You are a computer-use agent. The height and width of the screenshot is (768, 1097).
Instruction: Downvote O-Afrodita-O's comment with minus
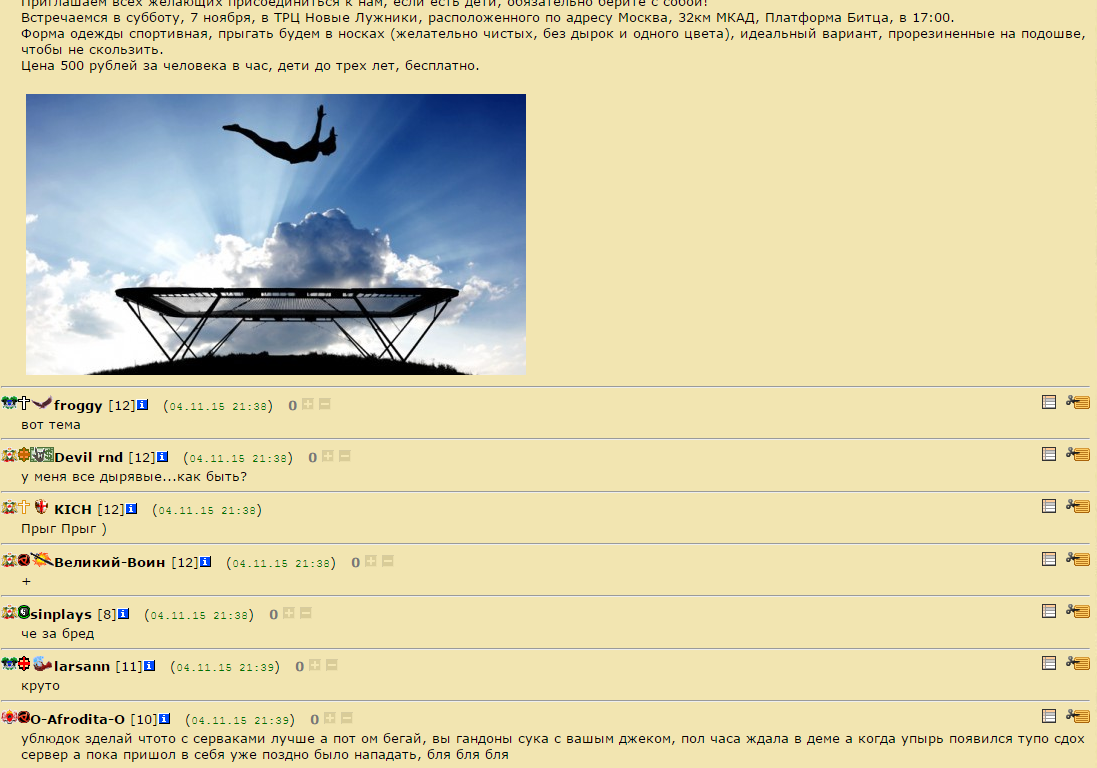(x=346, y=718)
